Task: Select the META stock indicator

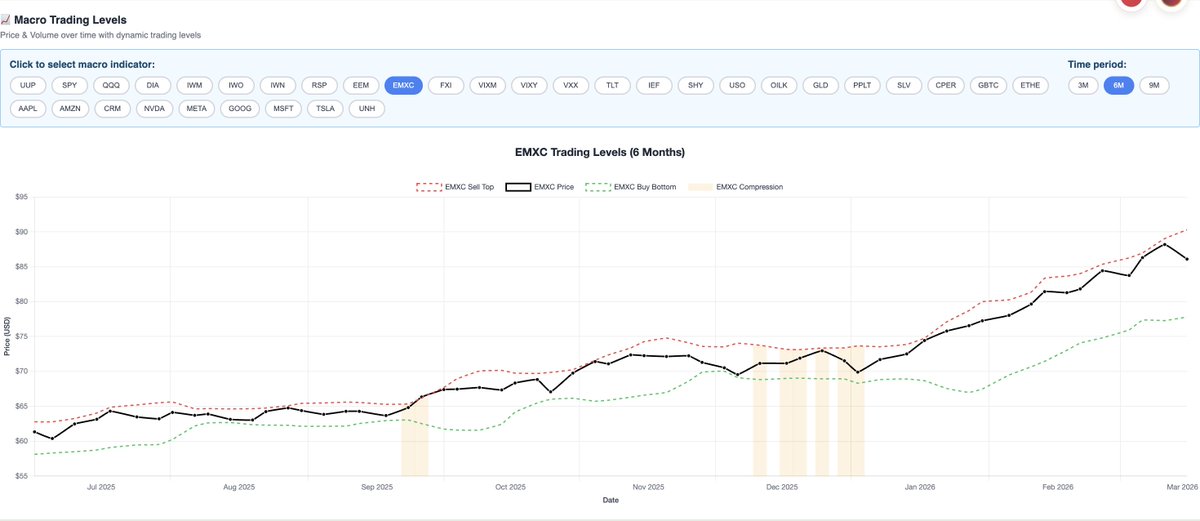Action: tap(196, 108)
